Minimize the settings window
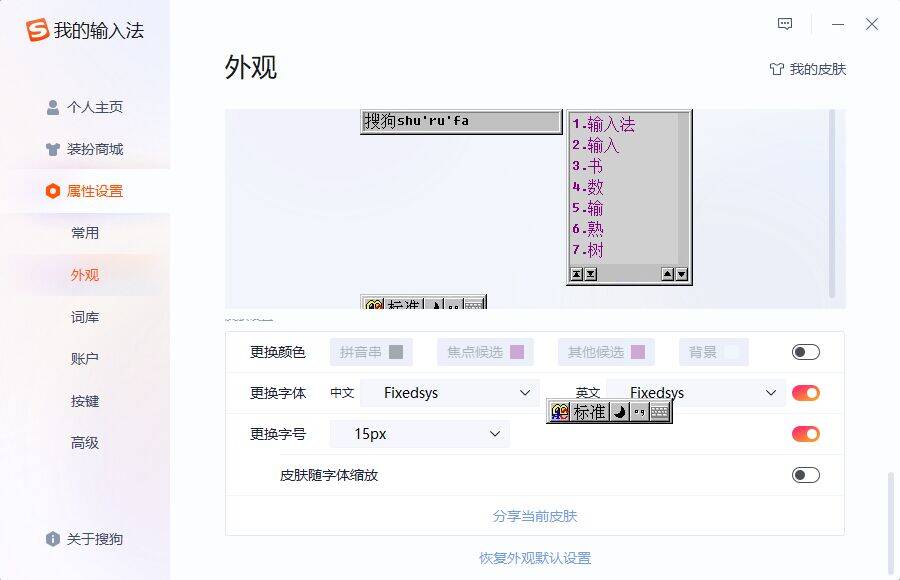 pyautogui.click(x=838, y=24)
